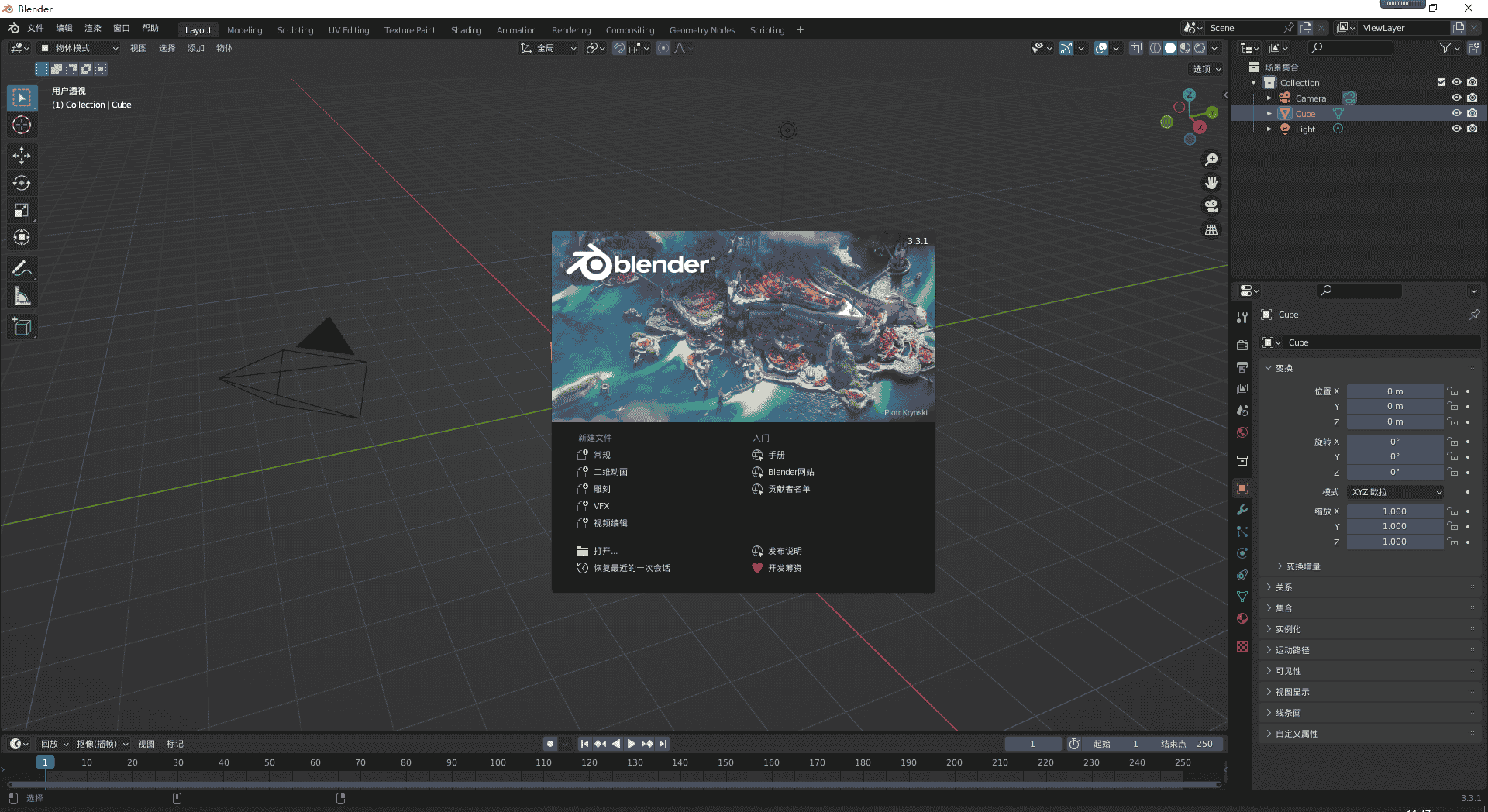Open the XYZ 欧拉 rotation mode dropdown
Image resolution: width=1488 pixels, height=812 pixels.
[1396, 492]
